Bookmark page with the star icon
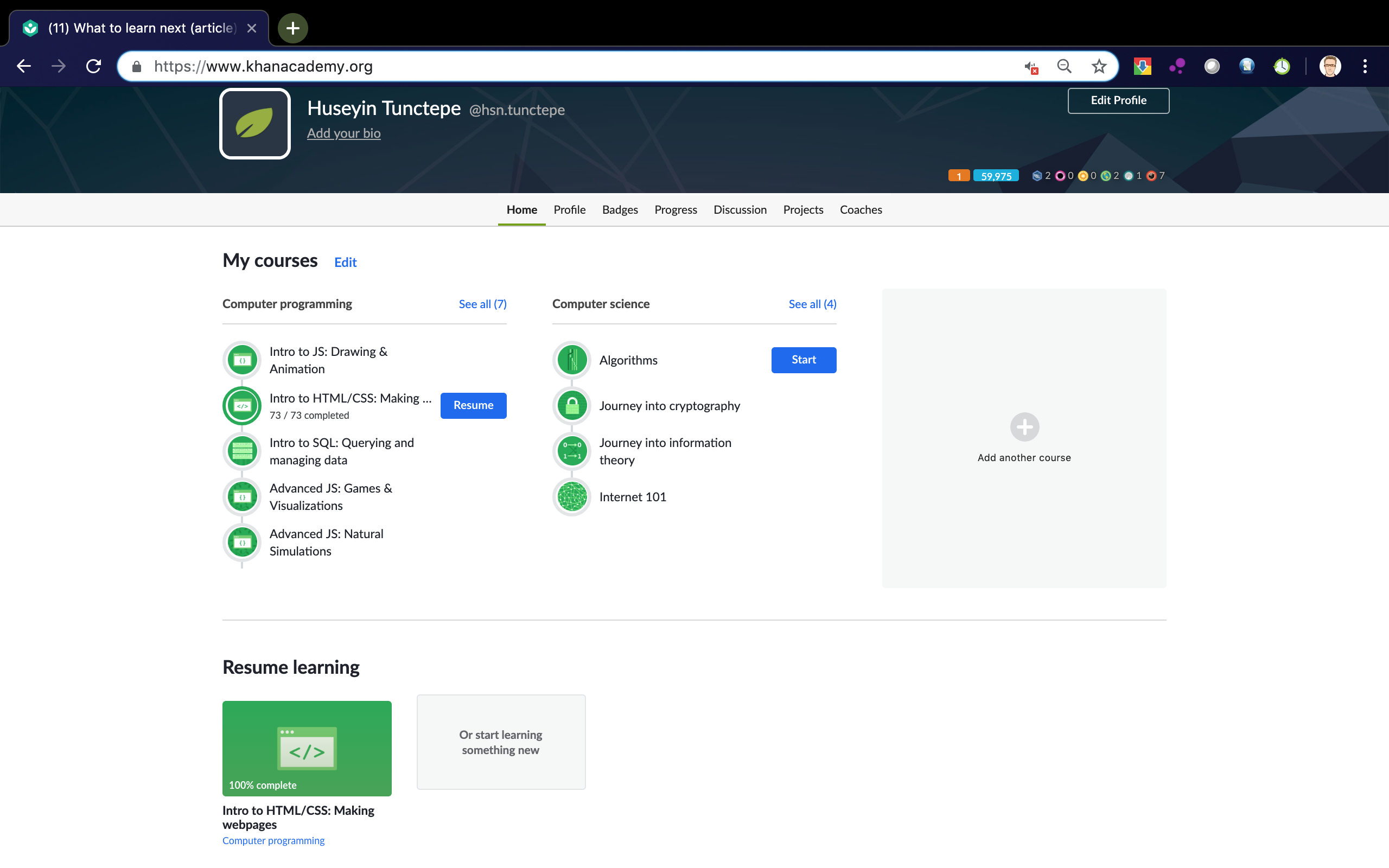The image size is (1389, 868). [x=1099, y=67]
